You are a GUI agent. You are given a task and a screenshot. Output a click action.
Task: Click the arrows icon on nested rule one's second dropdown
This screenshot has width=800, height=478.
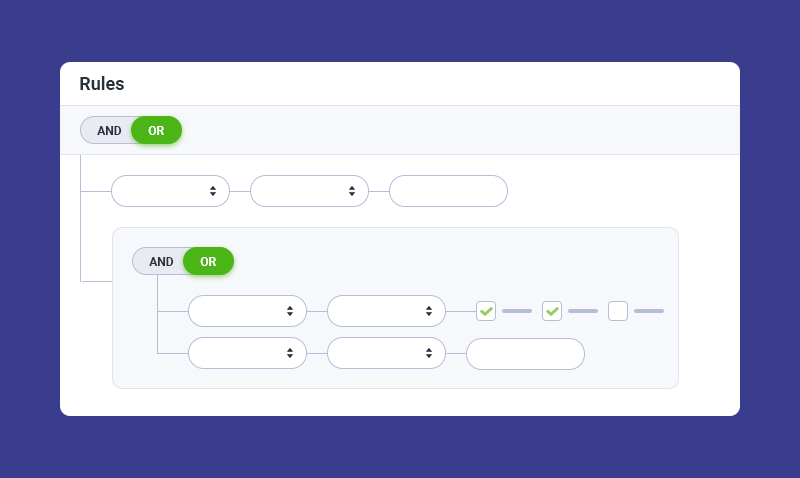tap(429, 311)
